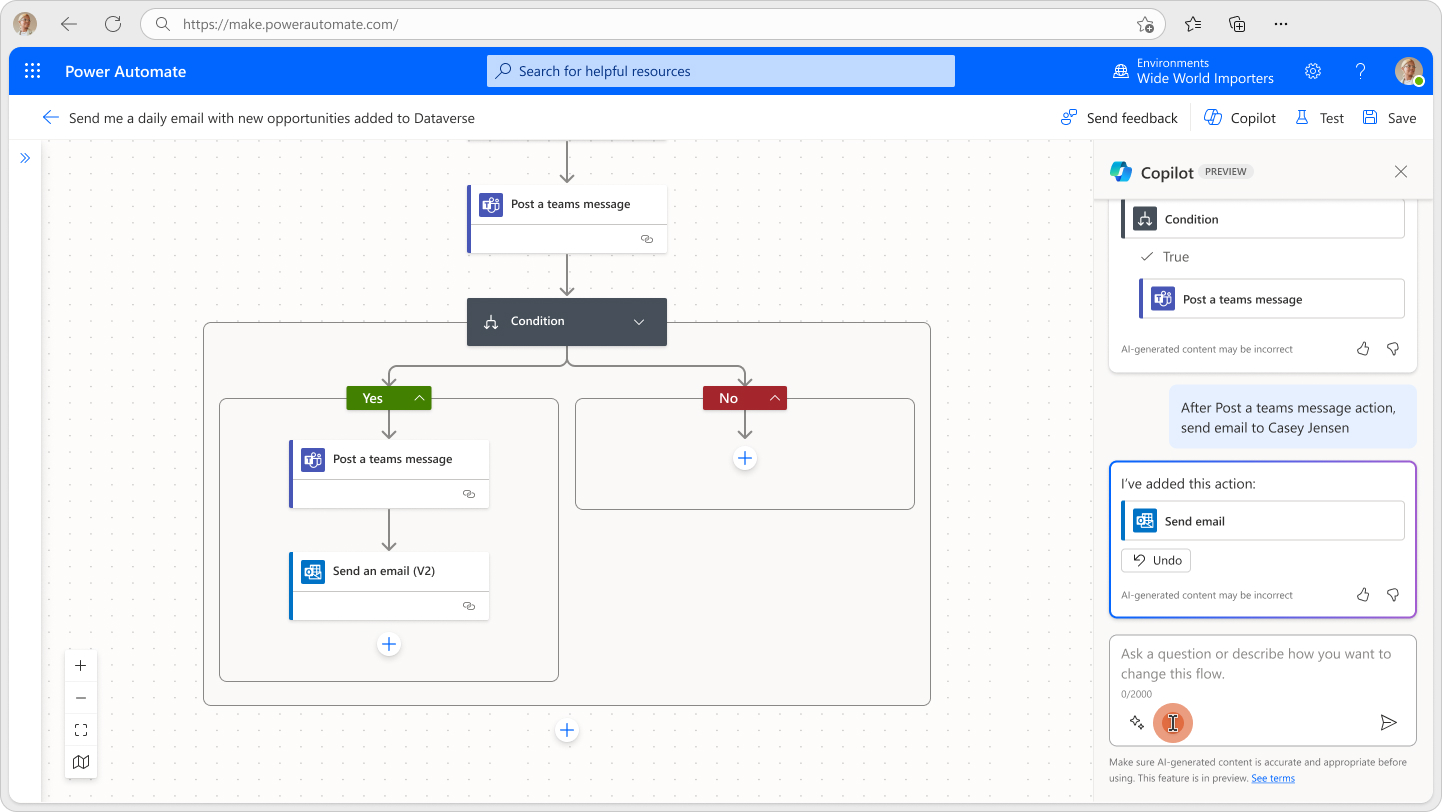Dislike the first Copilot response
This screenshot has height=812, width=1442.
point(1393,349)
